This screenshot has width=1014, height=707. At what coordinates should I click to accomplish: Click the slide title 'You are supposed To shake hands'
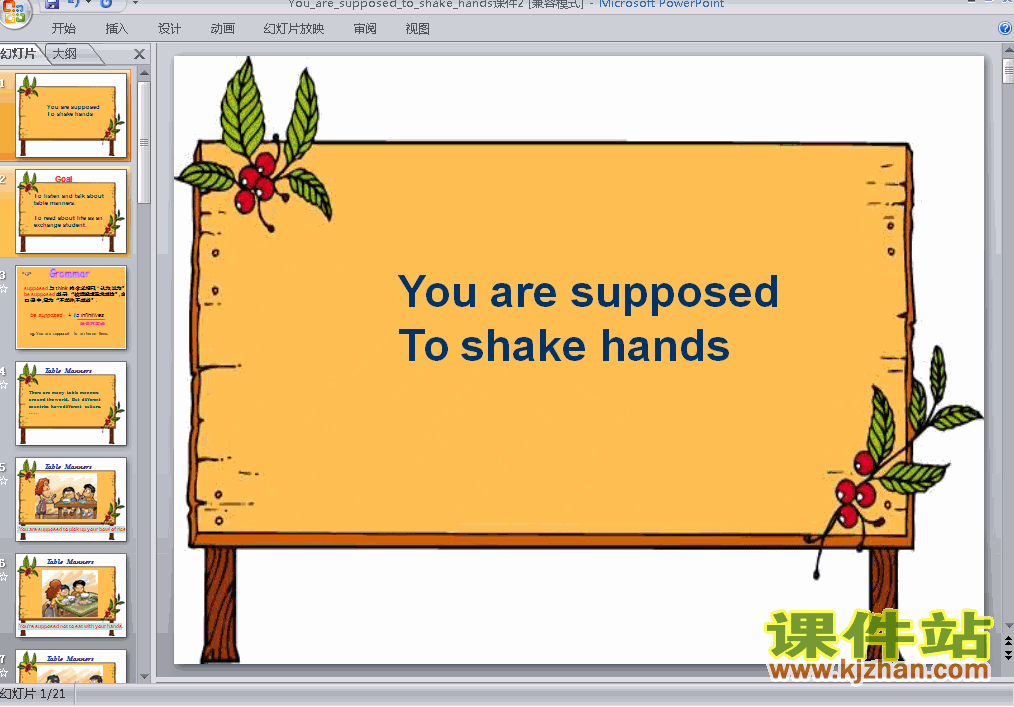588,318
